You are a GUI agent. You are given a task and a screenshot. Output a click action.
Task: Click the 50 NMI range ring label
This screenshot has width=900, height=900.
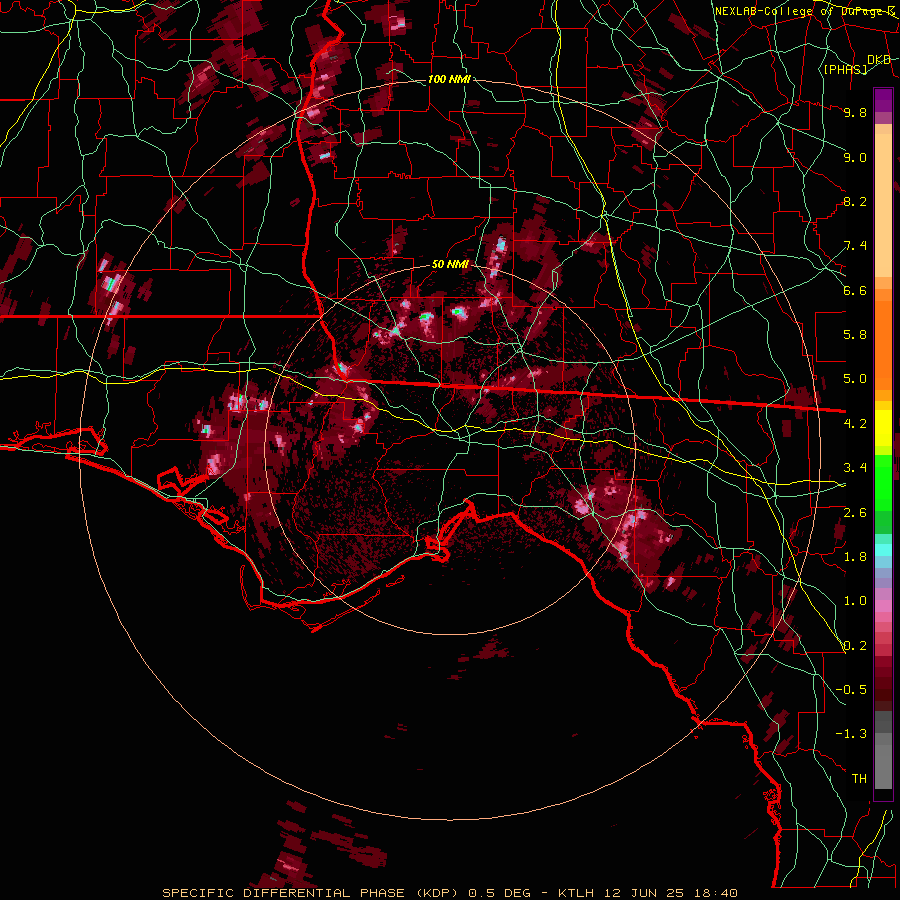tap(450, 264)
